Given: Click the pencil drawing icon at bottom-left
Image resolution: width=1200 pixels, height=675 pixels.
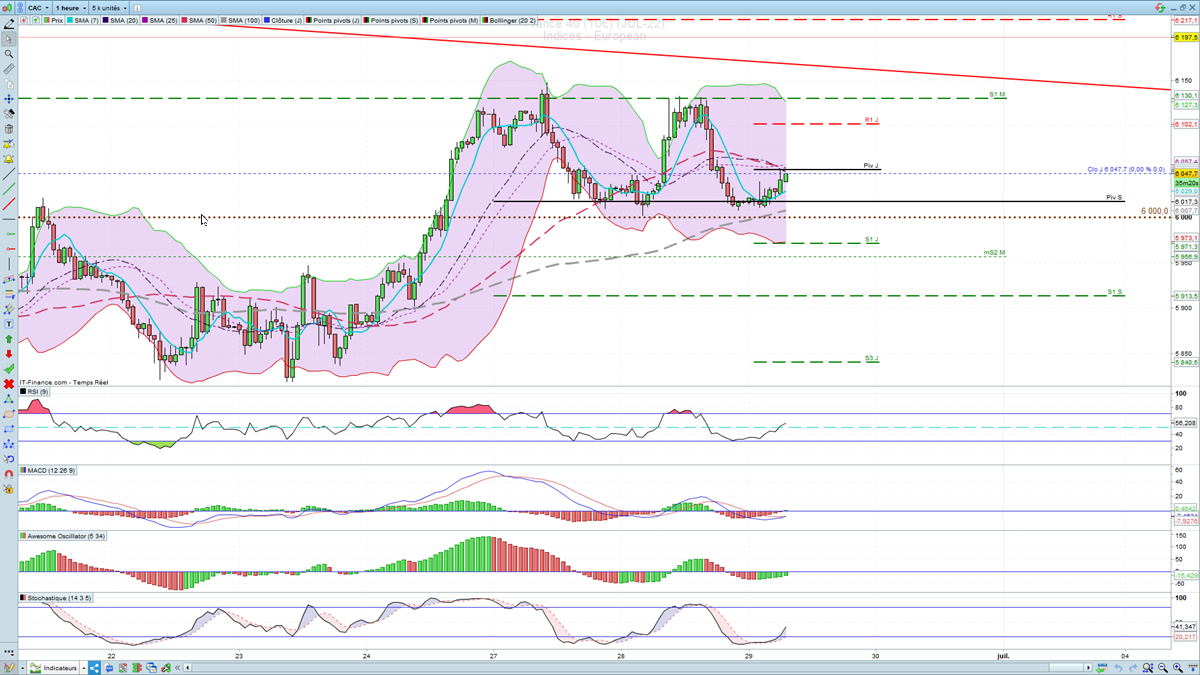Looking at the screenshot, I should click(9, 667).
